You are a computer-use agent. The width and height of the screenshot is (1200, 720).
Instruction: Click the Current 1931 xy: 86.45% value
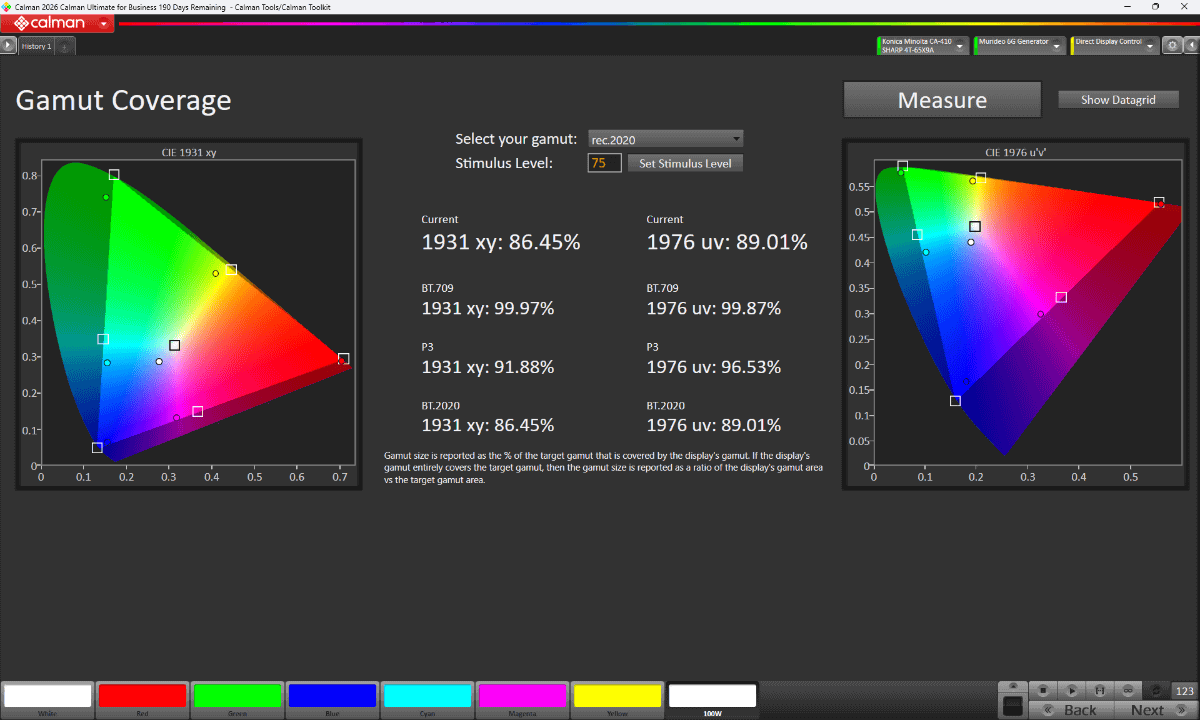(x=501, y=242)
